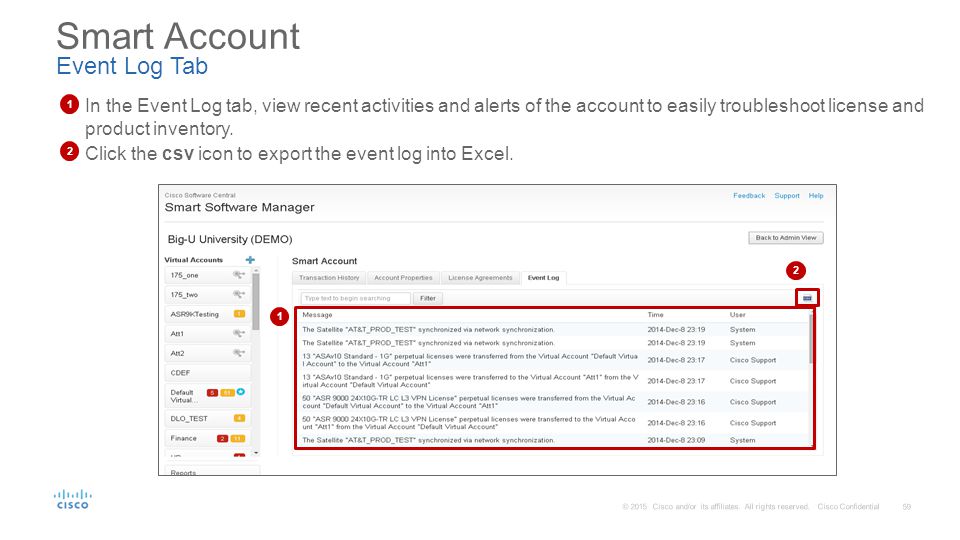Click yellow alert badge on ASR9KTesting

(239, 314)
